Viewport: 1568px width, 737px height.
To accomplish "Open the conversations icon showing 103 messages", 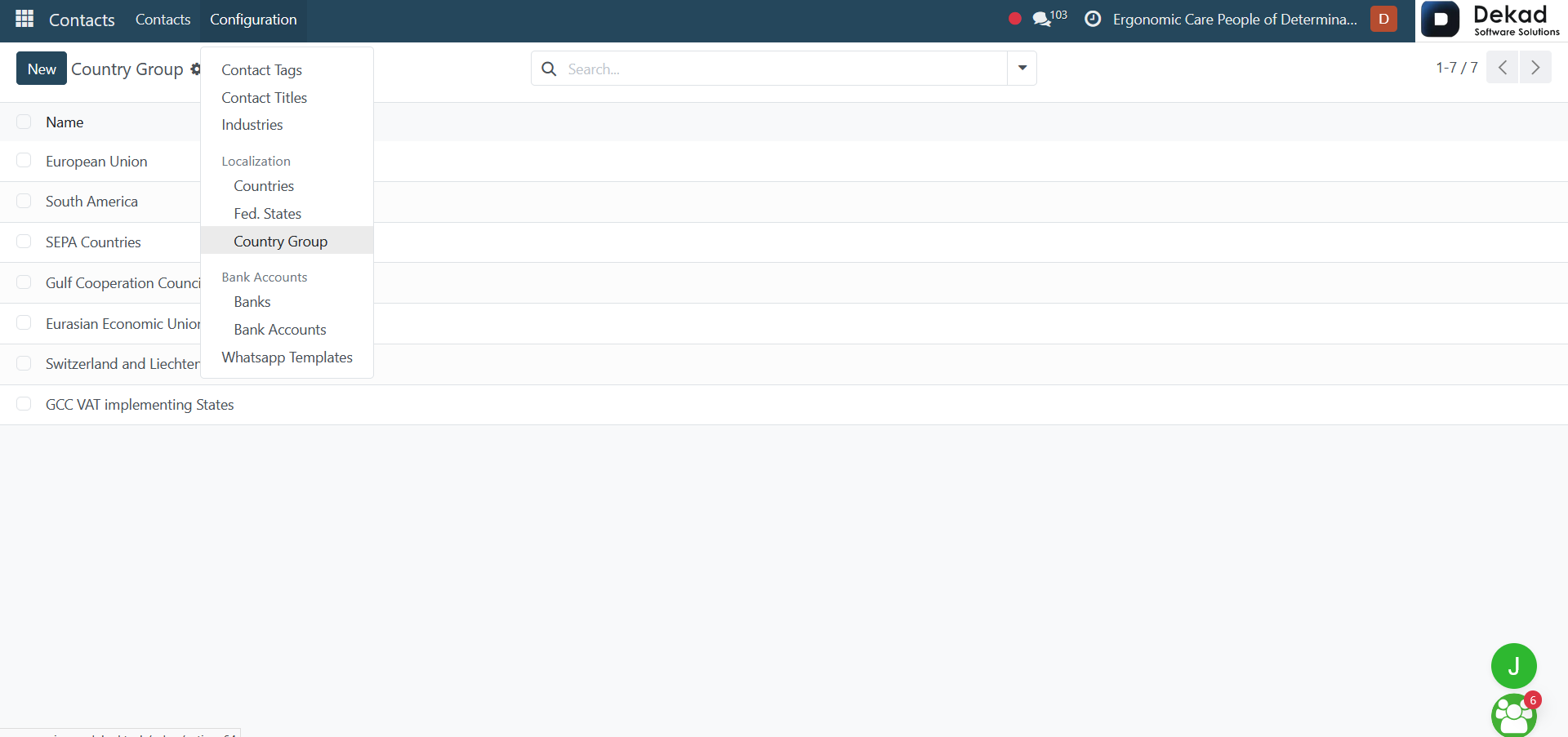I will click(1049, 18).
